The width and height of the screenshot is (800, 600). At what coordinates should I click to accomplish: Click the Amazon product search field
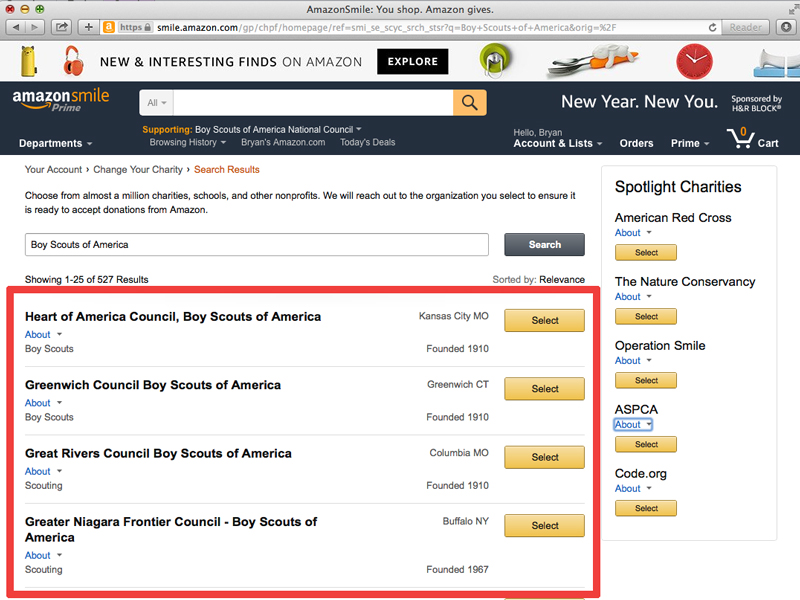point(313,103)
